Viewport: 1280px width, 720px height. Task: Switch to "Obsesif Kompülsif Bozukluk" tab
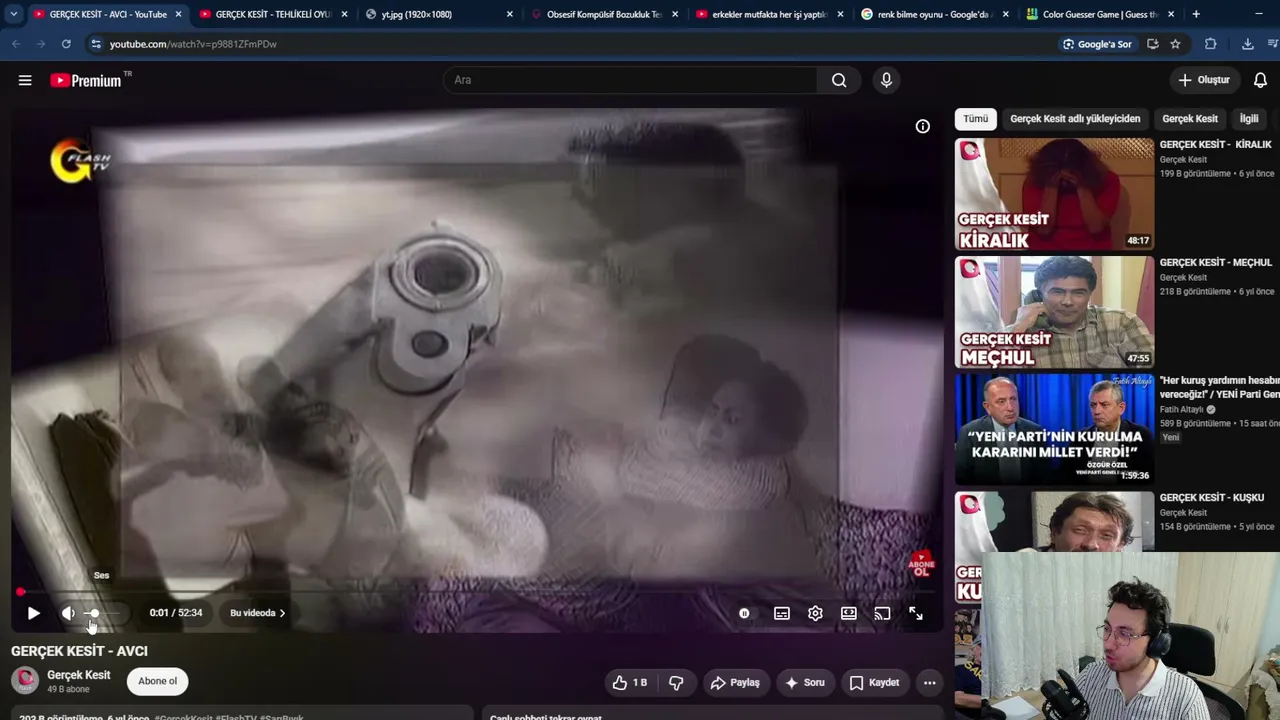pos(605,14)
